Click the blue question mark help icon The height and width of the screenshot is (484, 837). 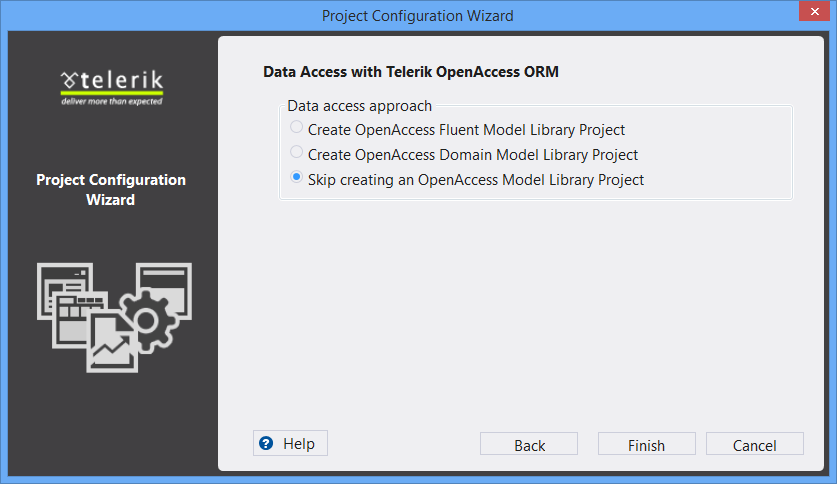click(x=266, y=443)
